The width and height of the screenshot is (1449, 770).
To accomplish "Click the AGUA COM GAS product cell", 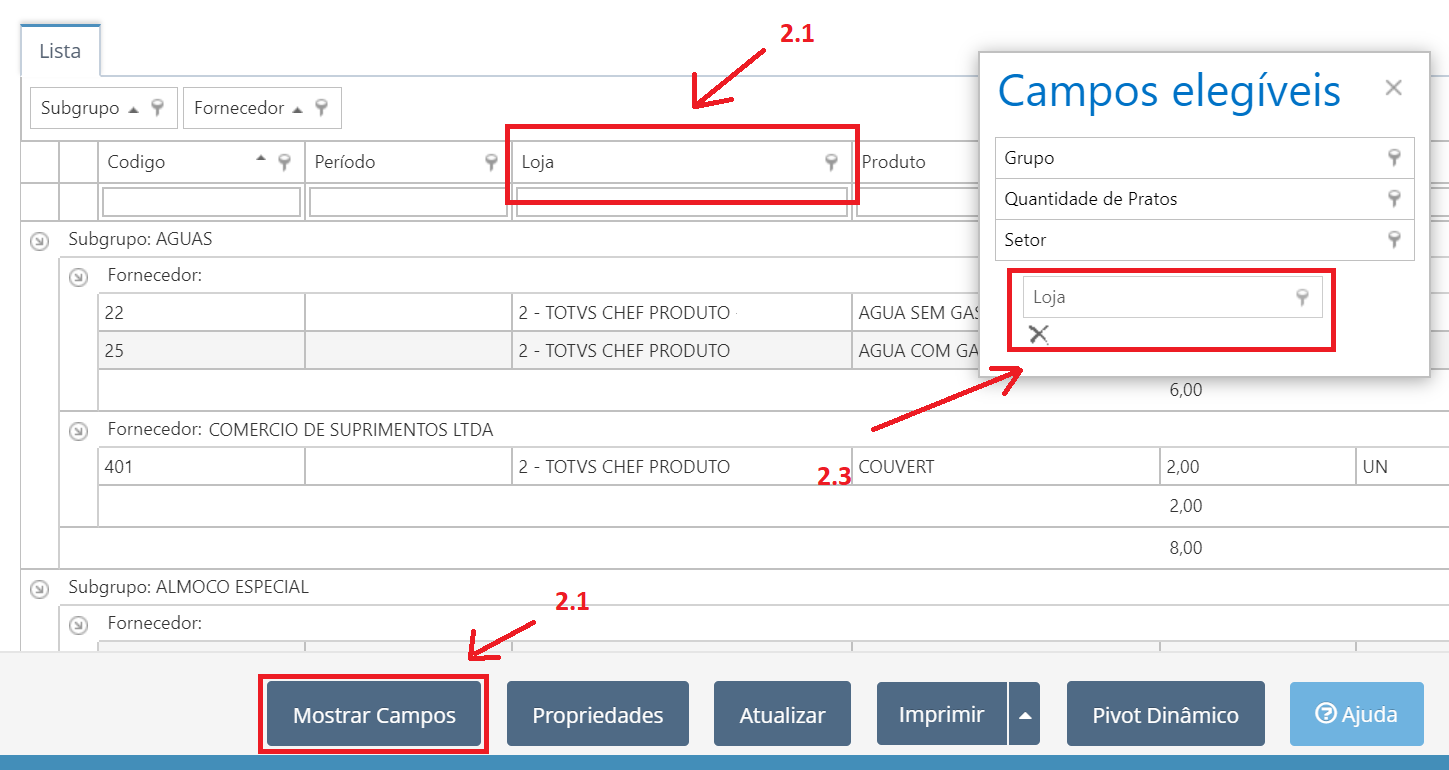I will click(916, 351).
